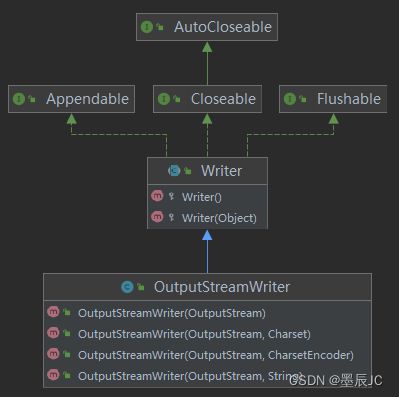Click the green interface icon on AutoCloseable
This screenshot has height=397, width=399.
pos(147,27)
